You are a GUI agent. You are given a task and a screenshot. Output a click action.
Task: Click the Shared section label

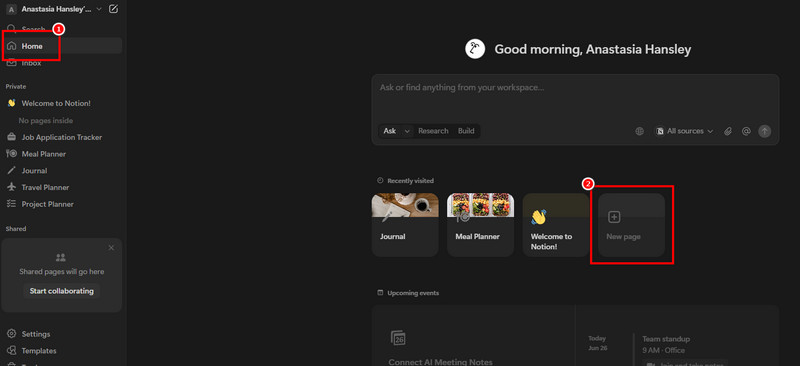[16, 229]
